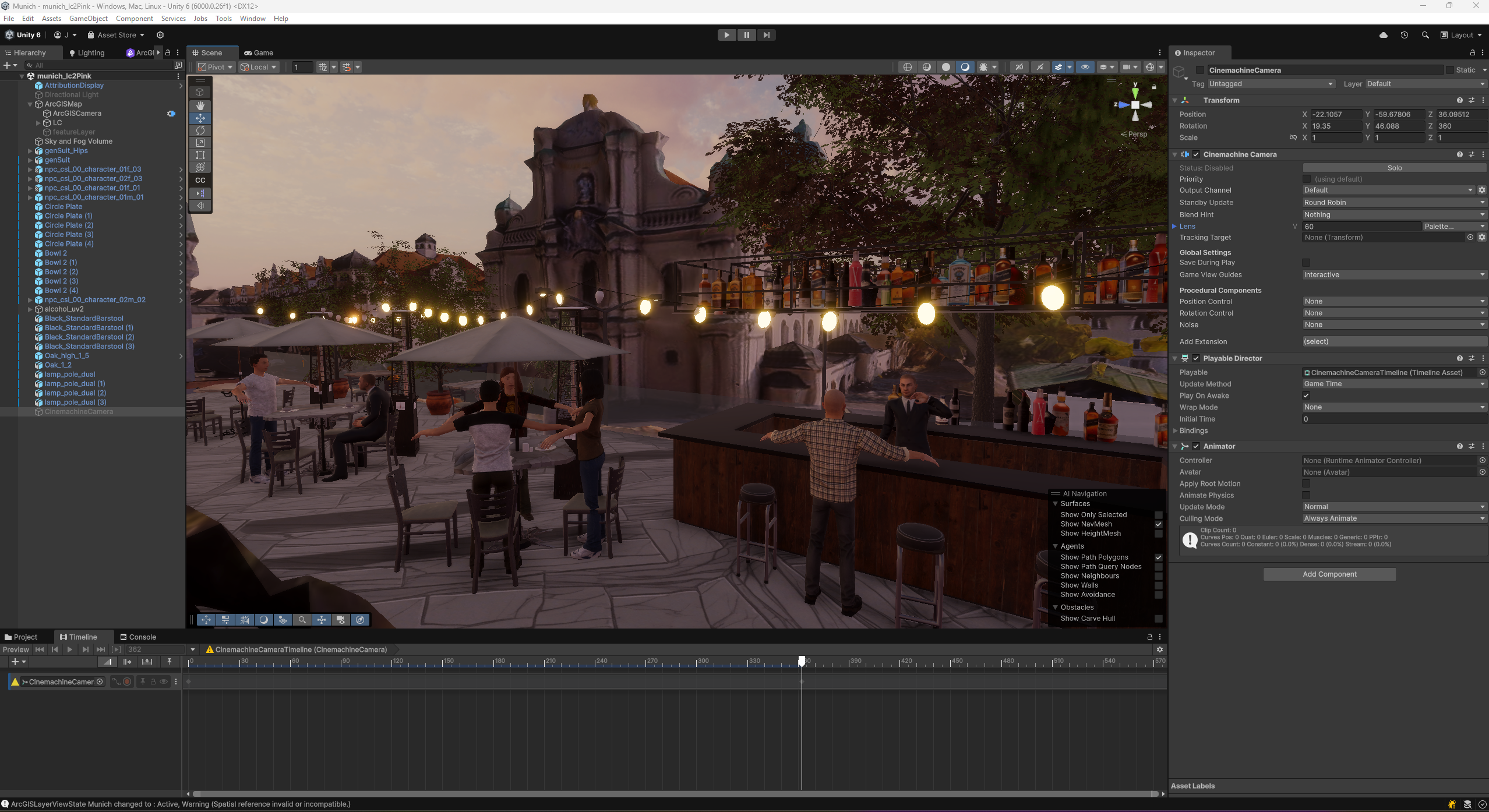Image resolution: width=1489 pixels, height=812 pixels.
Task: Switch to the Game tab
Action: (259, 52)
